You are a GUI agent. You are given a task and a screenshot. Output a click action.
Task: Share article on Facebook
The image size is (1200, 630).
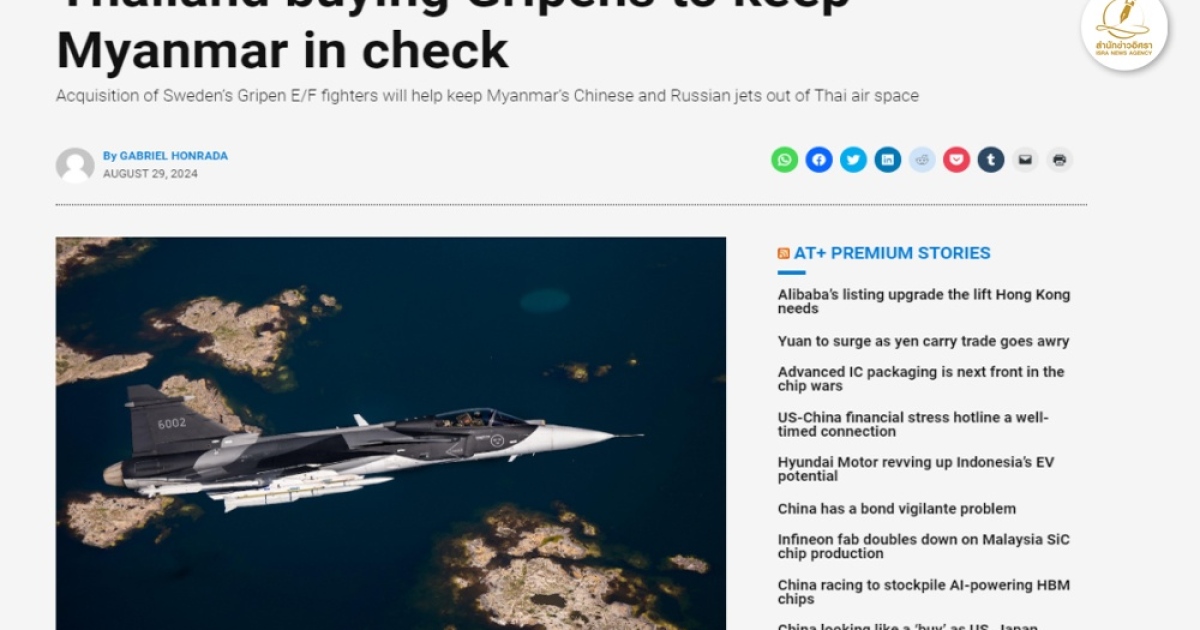point(819,160)
